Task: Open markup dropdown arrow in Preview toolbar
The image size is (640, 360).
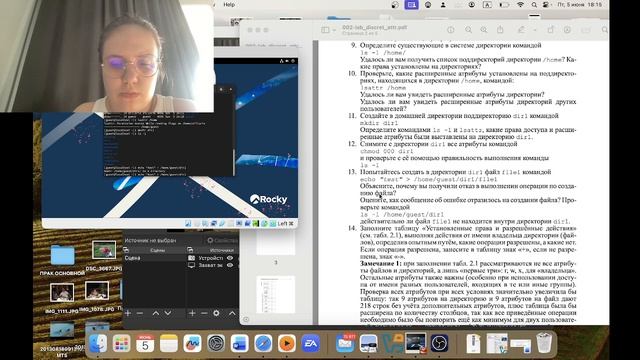Action: click(x=534, y=30)
